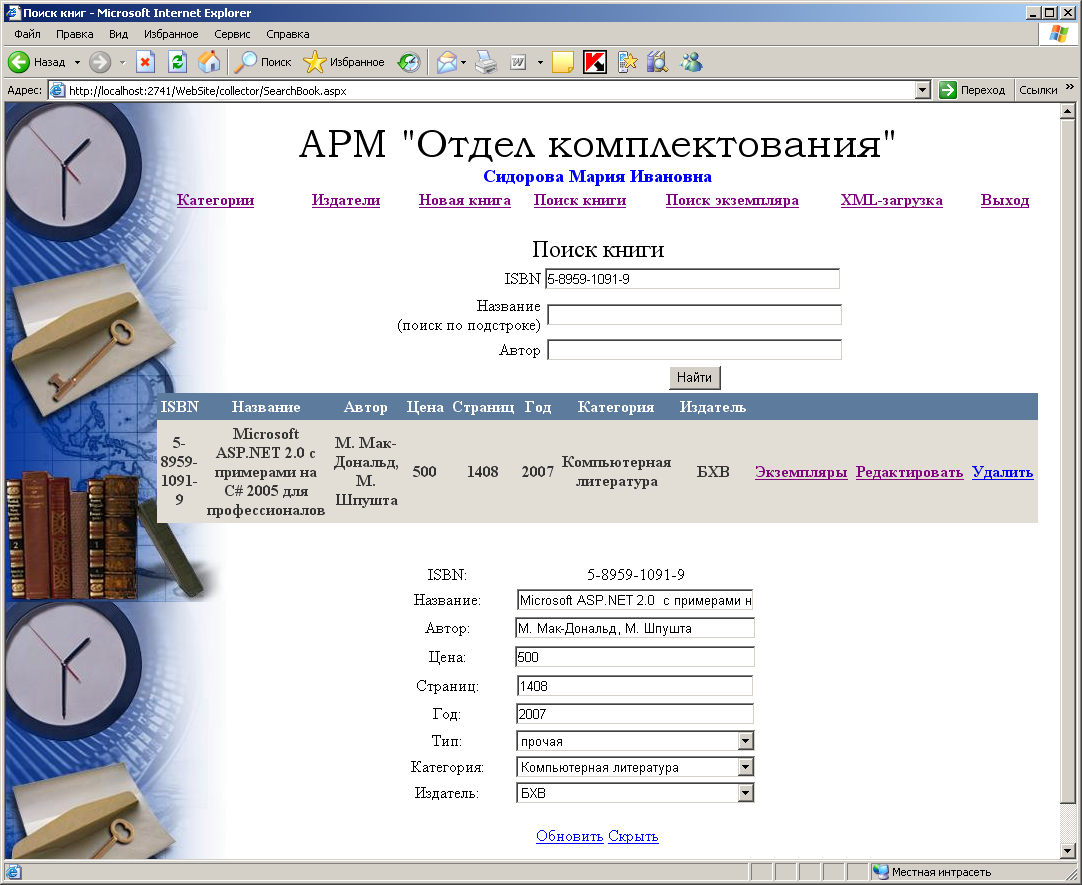Image resolution: width=1082 pixels, height=885 pixels.
Task: Open Экземпляры link for the book row
Action: [800, 472]
